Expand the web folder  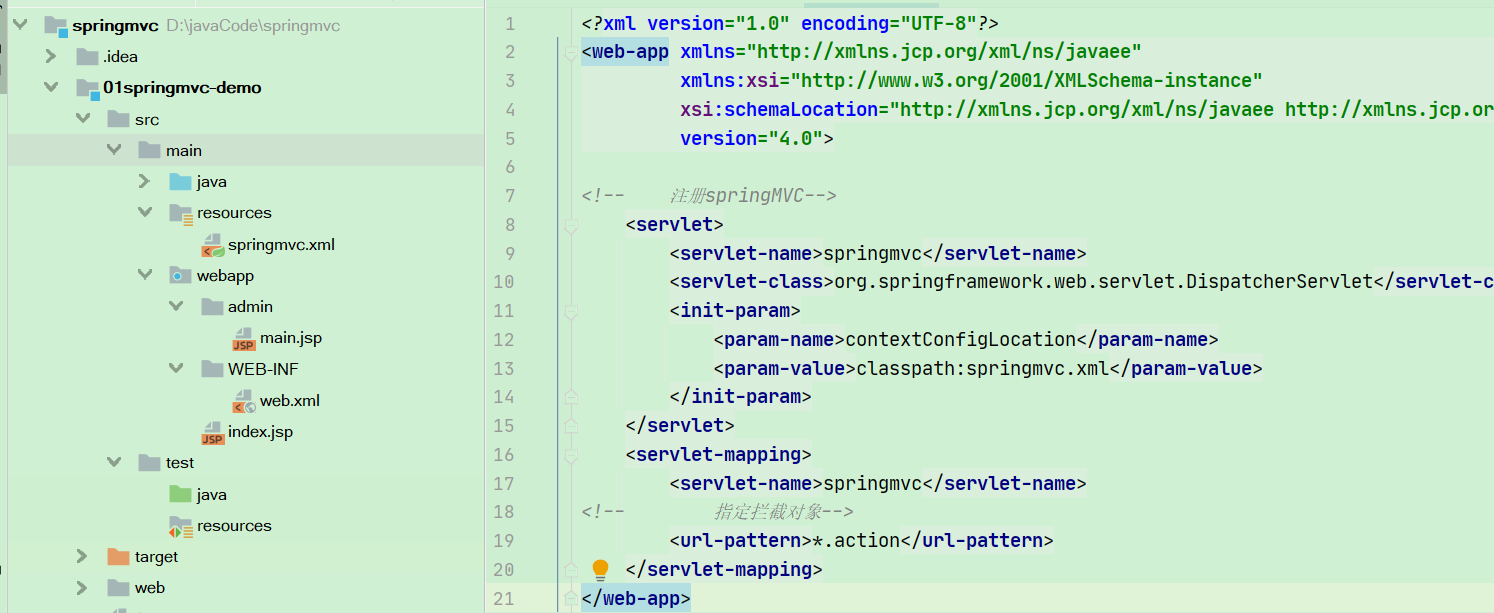click(82, 588)
